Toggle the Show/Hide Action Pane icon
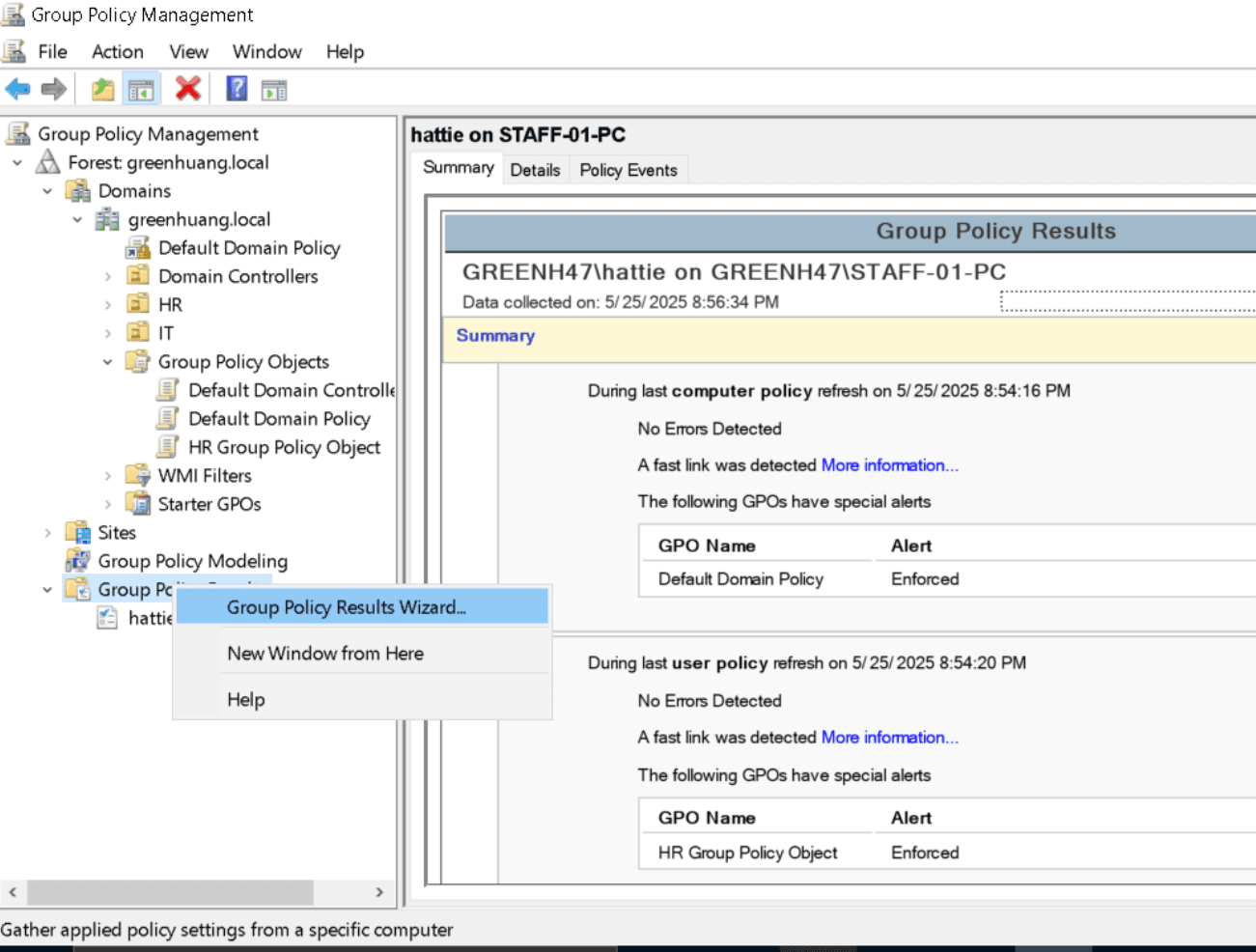This screenshot has height=952, width=1256. pos(274,90)
